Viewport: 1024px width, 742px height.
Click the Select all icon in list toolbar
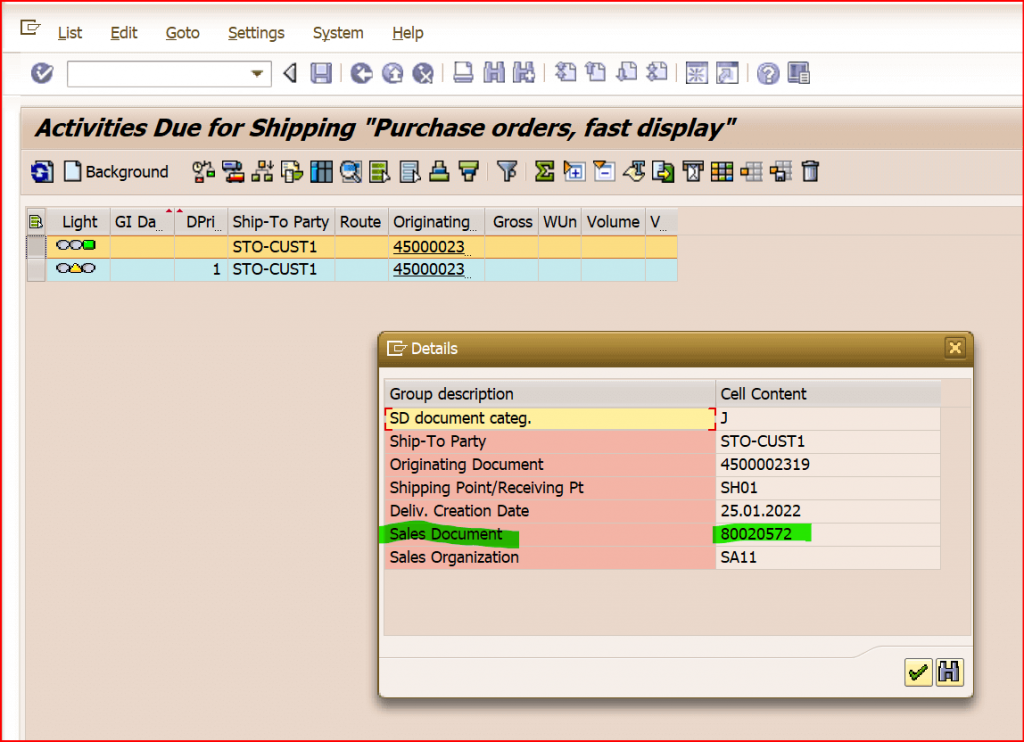click(379, 171)
